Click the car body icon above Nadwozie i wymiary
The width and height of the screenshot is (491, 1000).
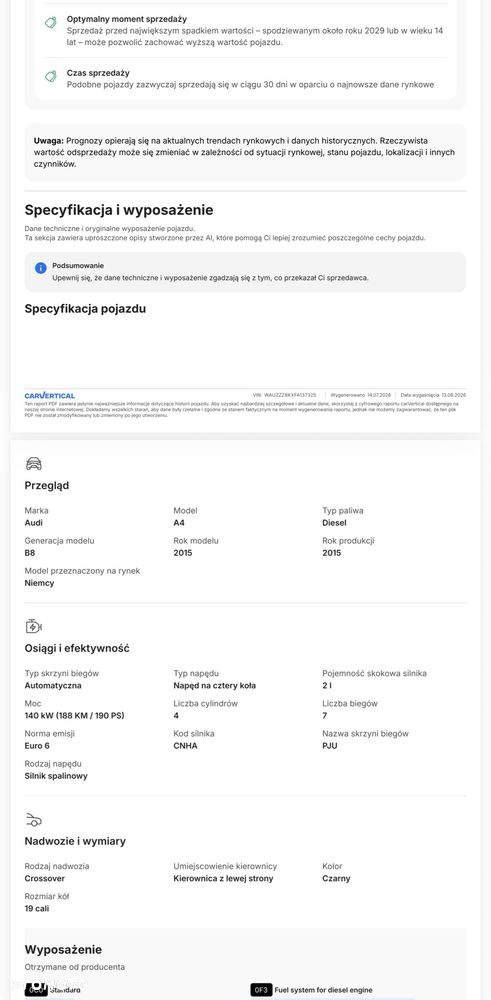click(34, 820)
